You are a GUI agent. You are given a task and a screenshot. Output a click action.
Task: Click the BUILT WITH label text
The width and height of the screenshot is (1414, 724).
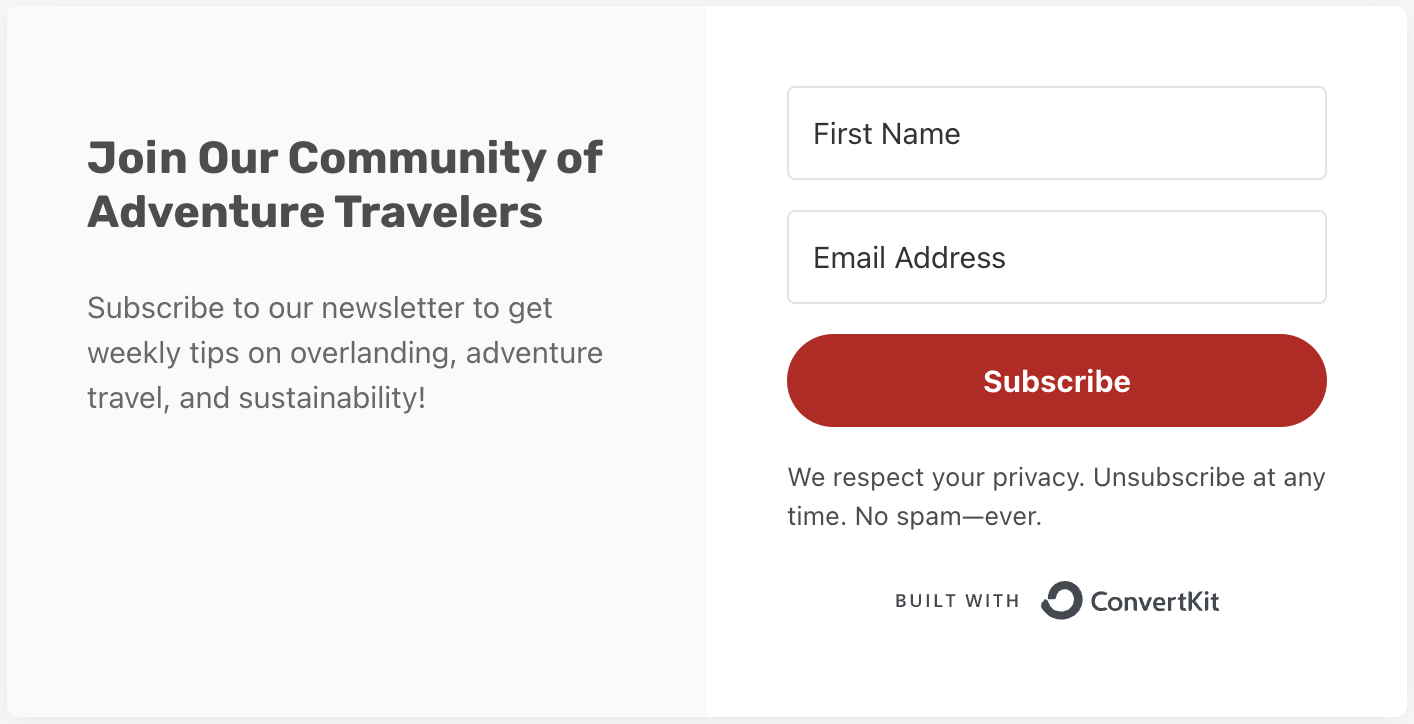pyautogui.click(x=956, y=600)
